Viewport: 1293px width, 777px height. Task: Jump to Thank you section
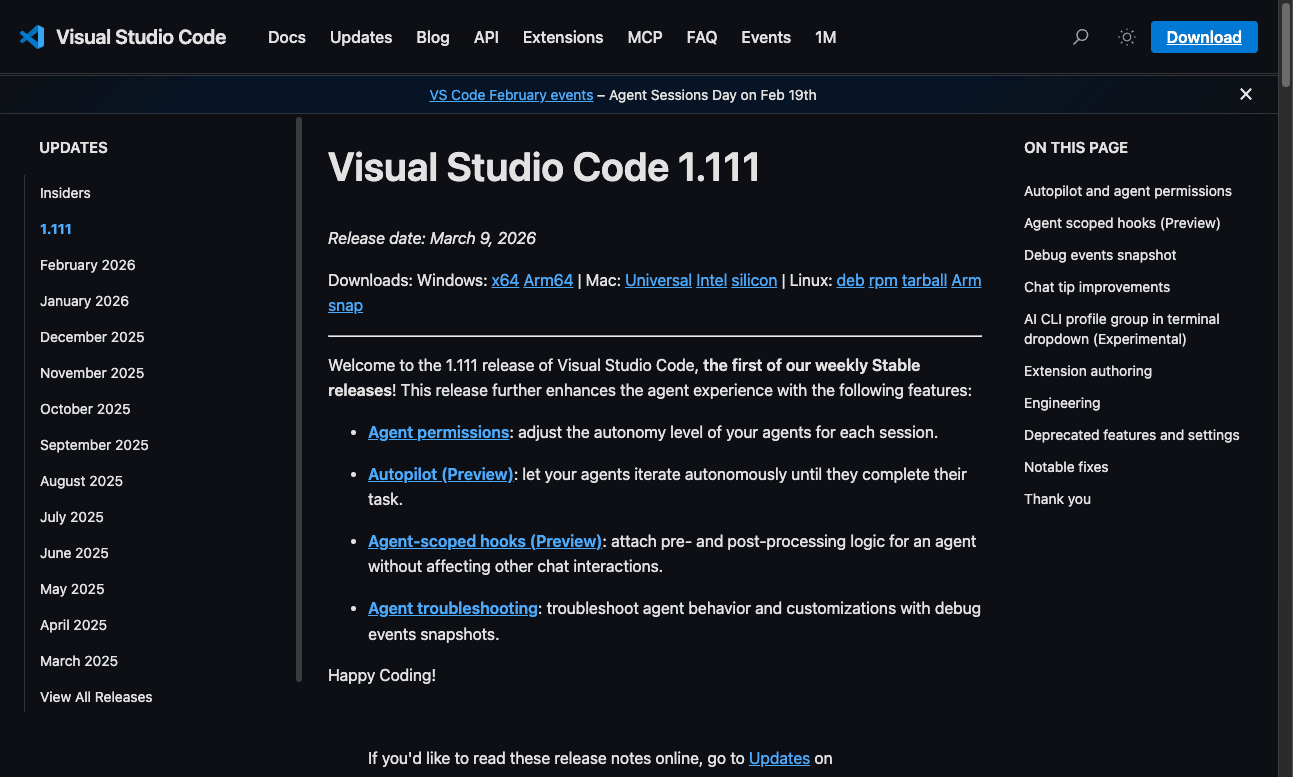tap(1057, 499)
